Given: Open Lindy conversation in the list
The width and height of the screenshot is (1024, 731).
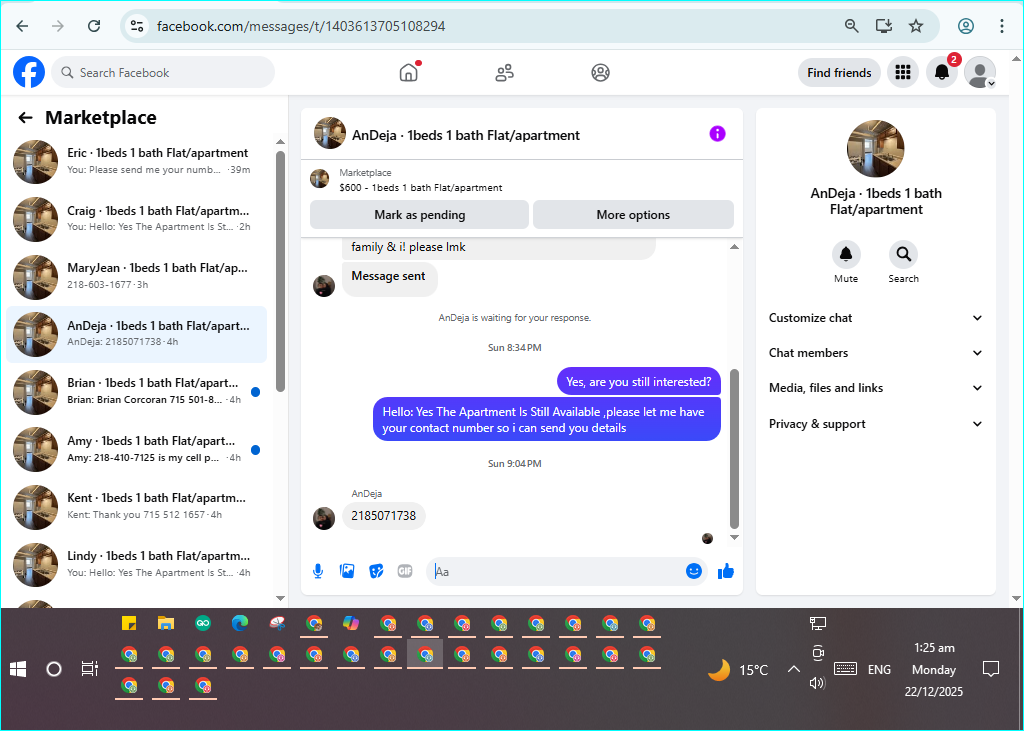Looking at the screenshot, I should click(x=136, y=564).
